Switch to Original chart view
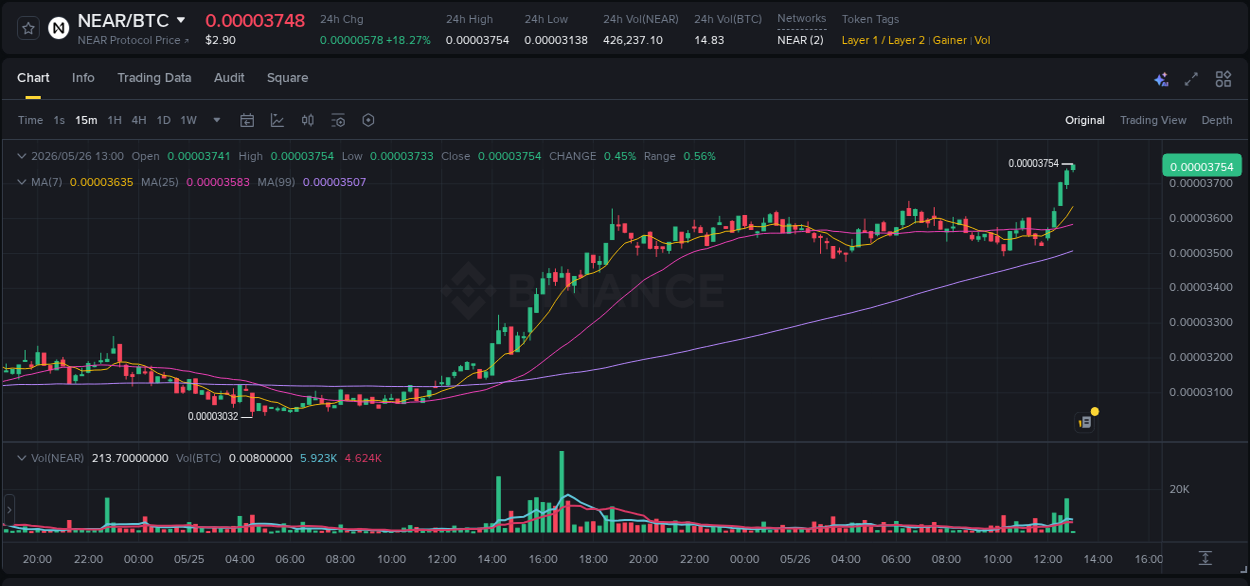Image resolution: width=1250 pixels, height=586 pixels. click(x=1085, y=120)
